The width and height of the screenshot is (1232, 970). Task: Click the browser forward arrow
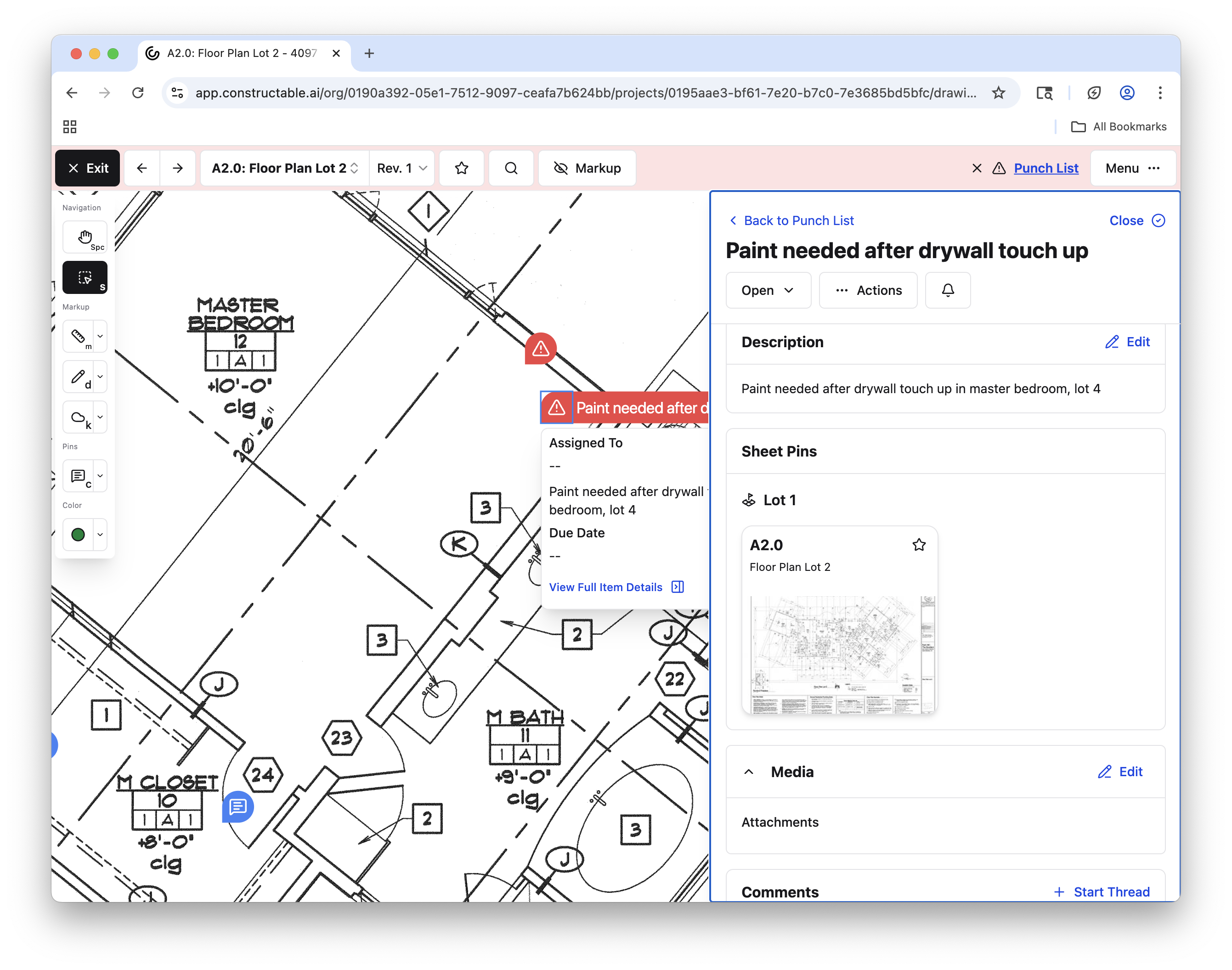coord(105,93)
